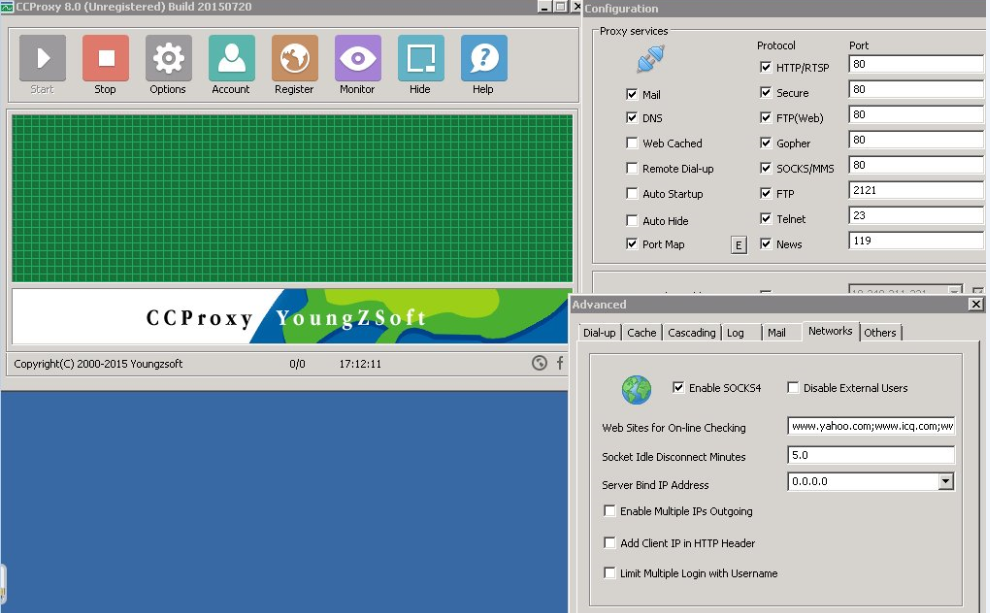The width and height of the screenshot is (990, 613).
Task: Select the Networks tab
Action: [830, 331]
